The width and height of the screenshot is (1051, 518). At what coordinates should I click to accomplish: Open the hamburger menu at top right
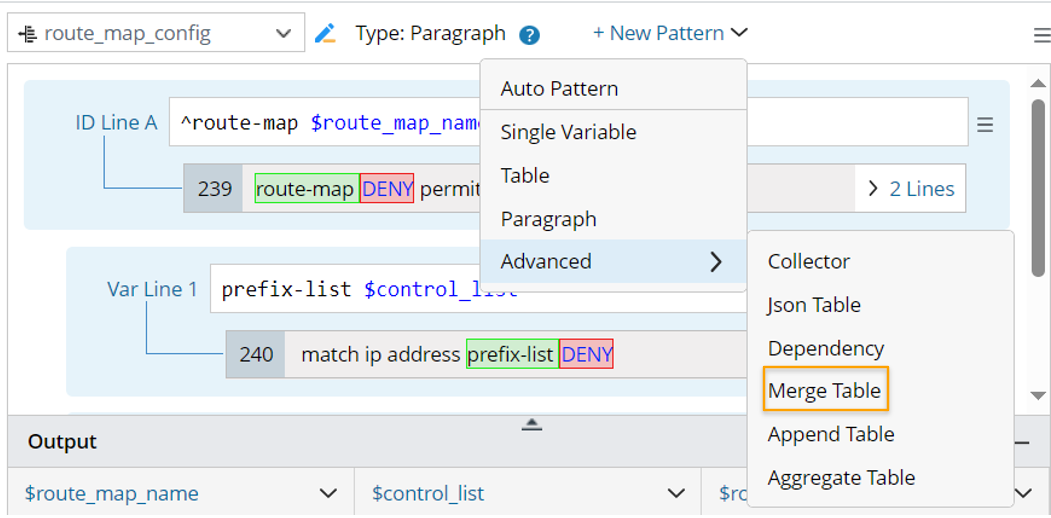[x=1041, y=36]
